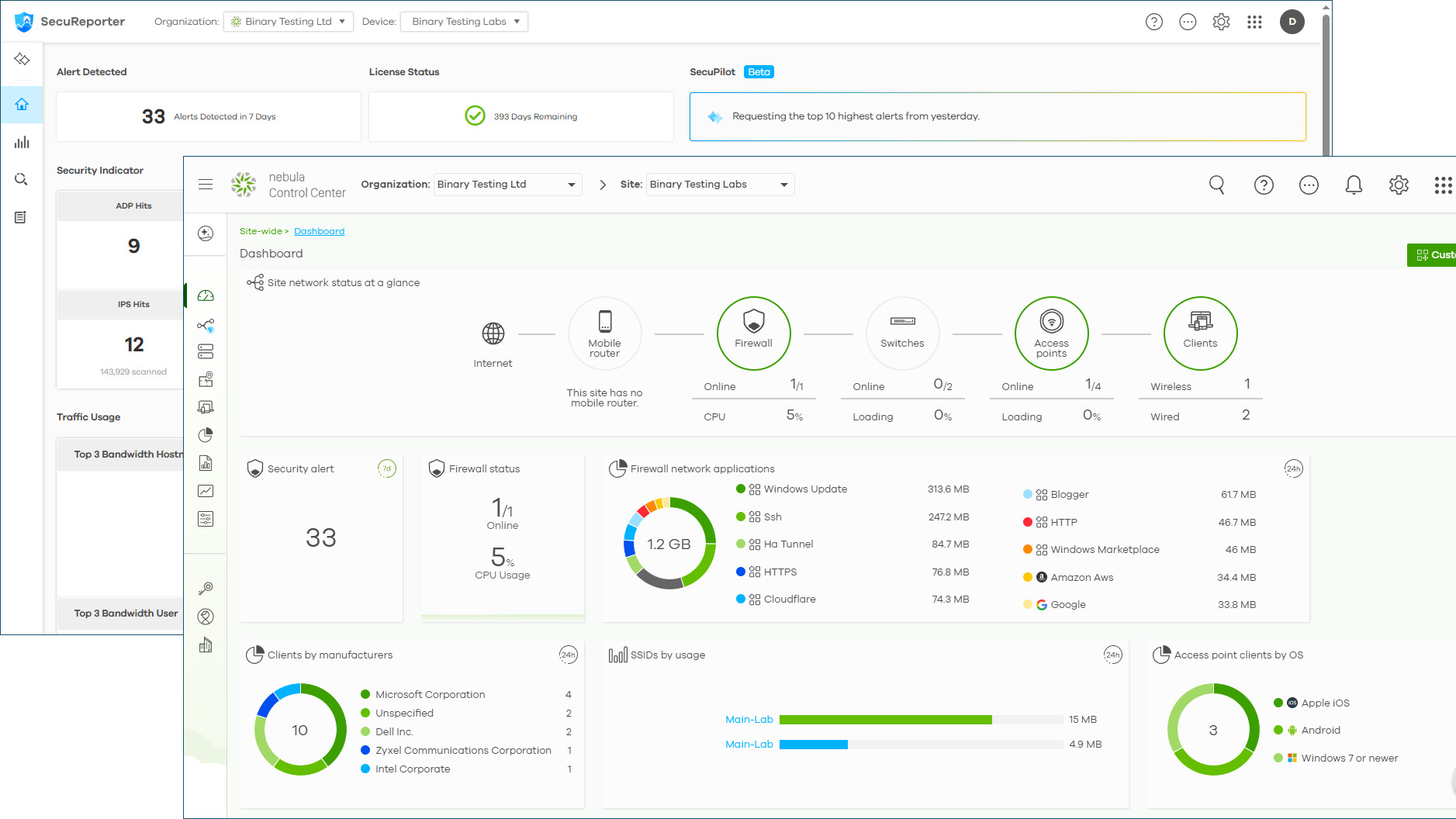The width and height of the screenshot is (1456, 819).
Task: Toggle SSIDs by usage 24h range
Action: [x=1112, y=655]
